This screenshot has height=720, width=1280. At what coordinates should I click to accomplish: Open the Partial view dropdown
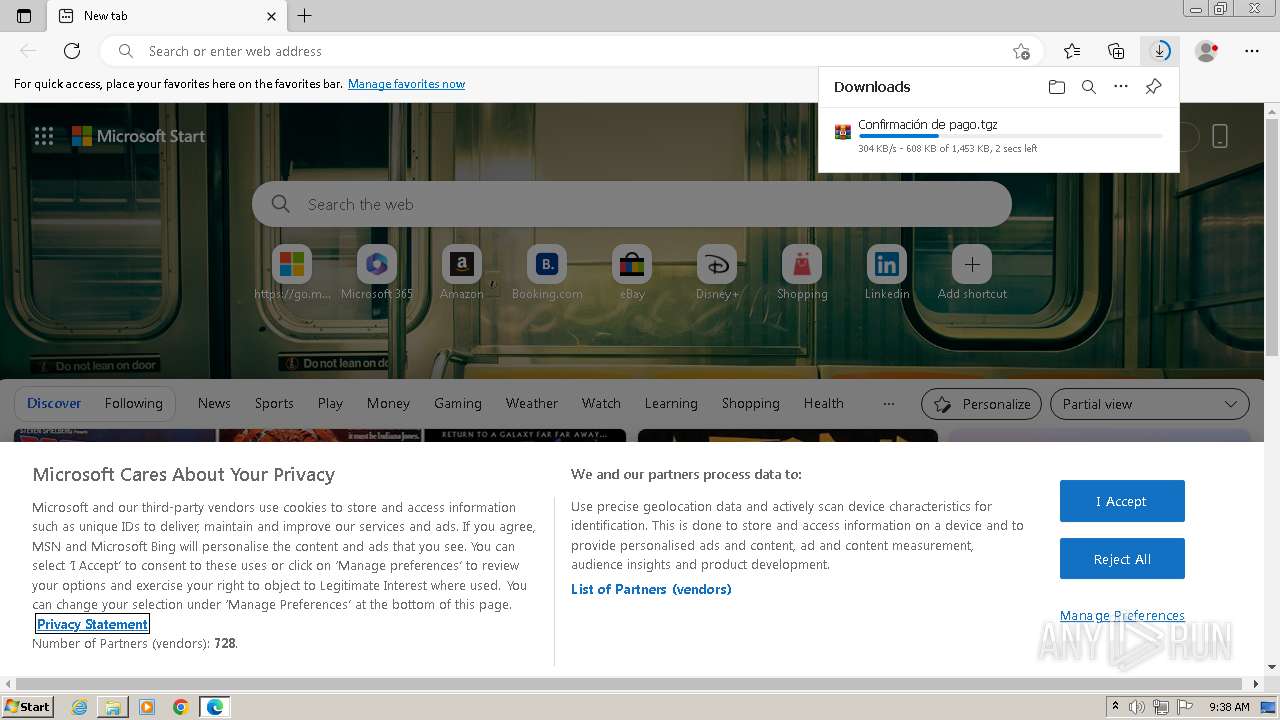[1150, 404]
